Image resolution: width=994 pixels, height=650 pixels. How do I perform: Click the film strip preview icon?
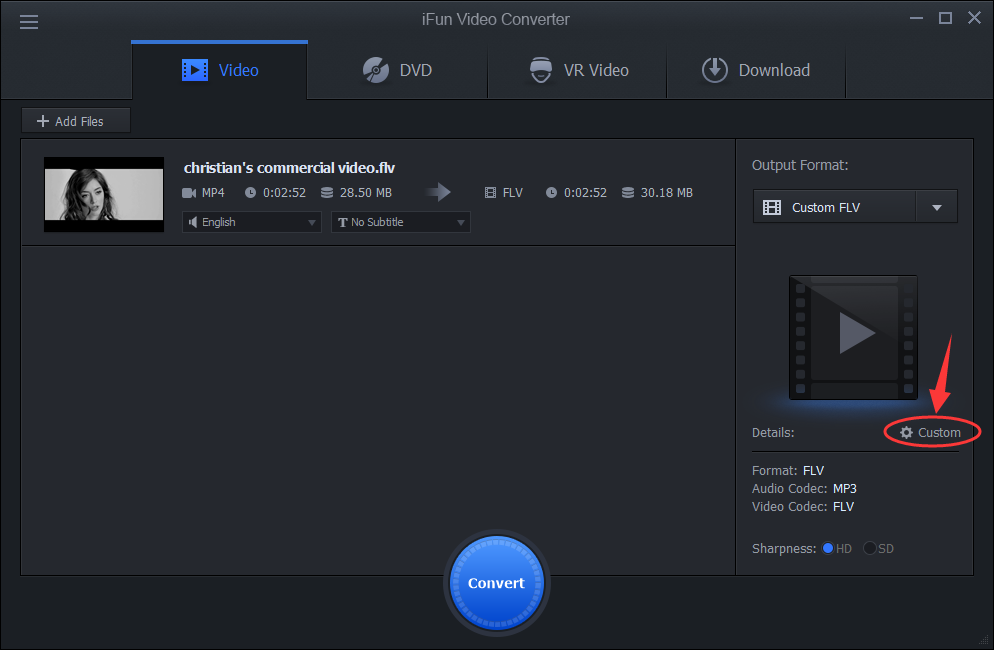coord(853,337)
